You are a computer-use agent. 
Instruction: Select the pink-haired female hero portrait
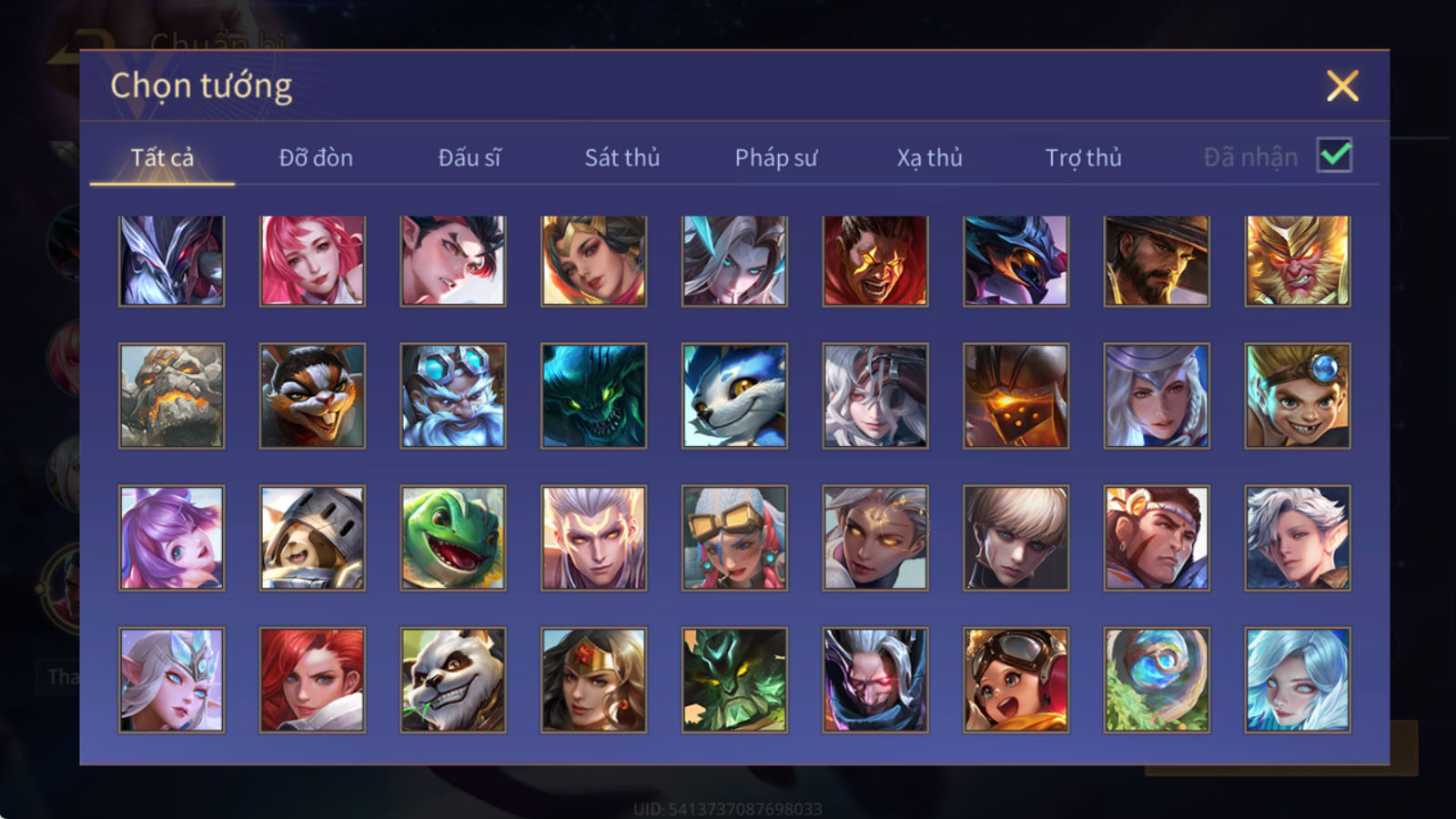(312, 260)
